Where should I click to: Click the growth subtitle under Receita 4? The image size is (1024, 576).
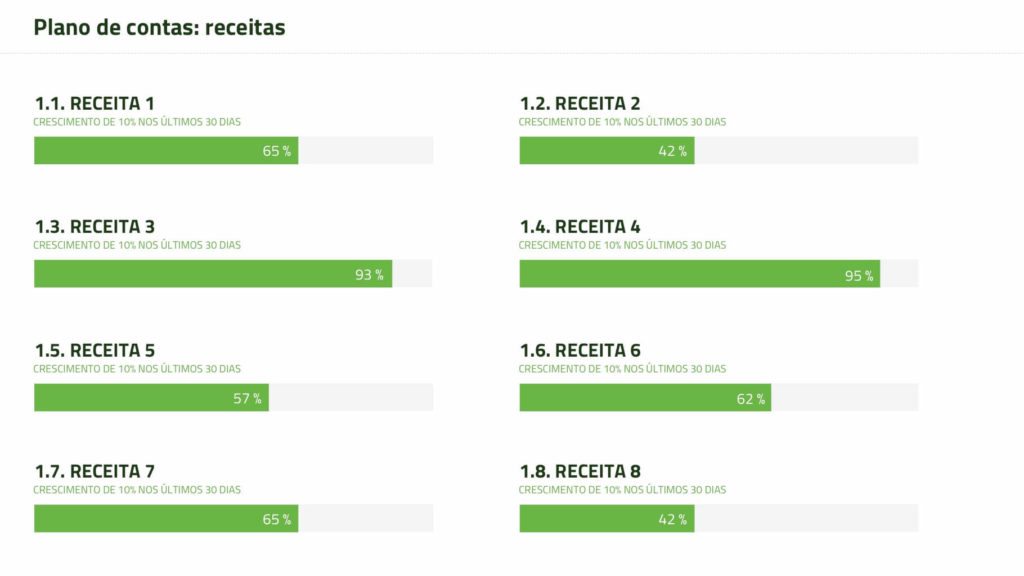622,245
